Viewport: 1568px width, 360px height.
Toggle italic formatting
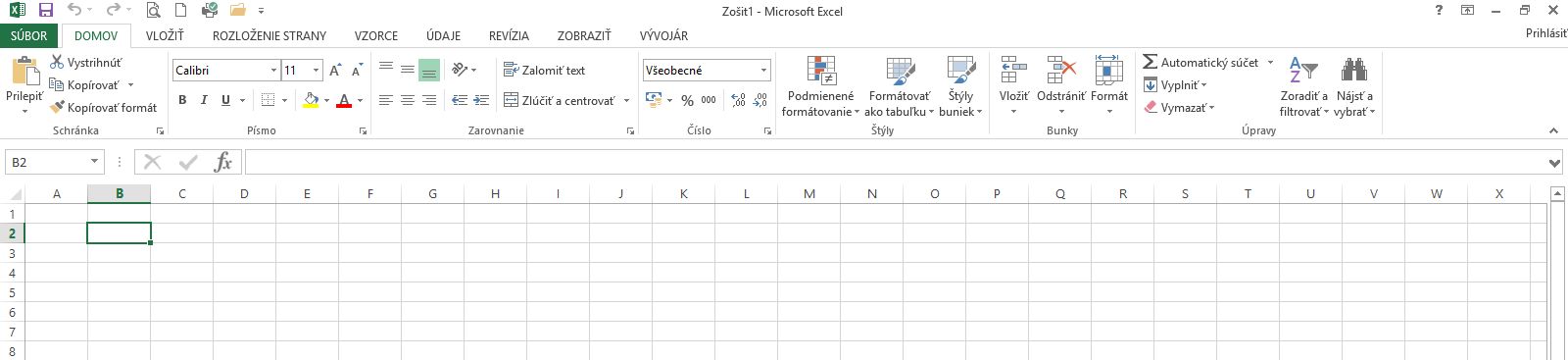(x=204, y=100)
